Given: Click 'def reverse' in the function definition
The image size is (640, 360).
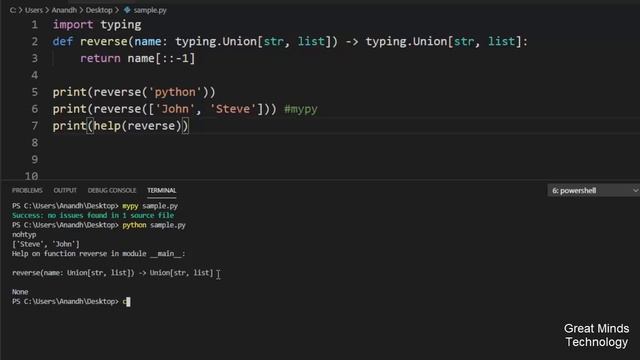Looking at the screenshot, I should coord(90,42).
